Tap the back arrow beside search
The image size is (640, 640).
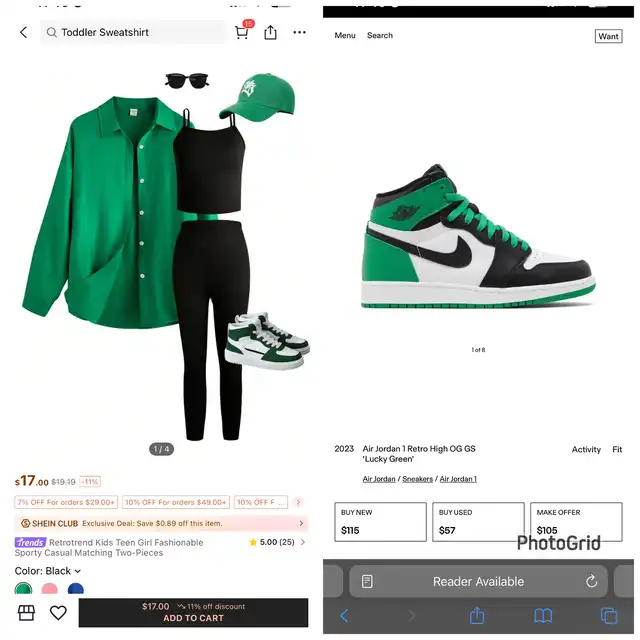pyautogui.click(x=24, y=32)
